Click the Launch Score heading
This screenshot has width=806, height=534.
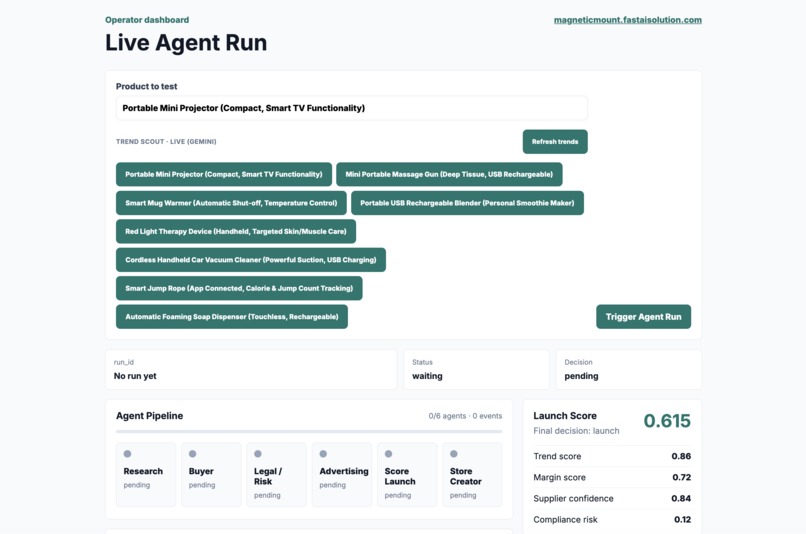(565, 416)
